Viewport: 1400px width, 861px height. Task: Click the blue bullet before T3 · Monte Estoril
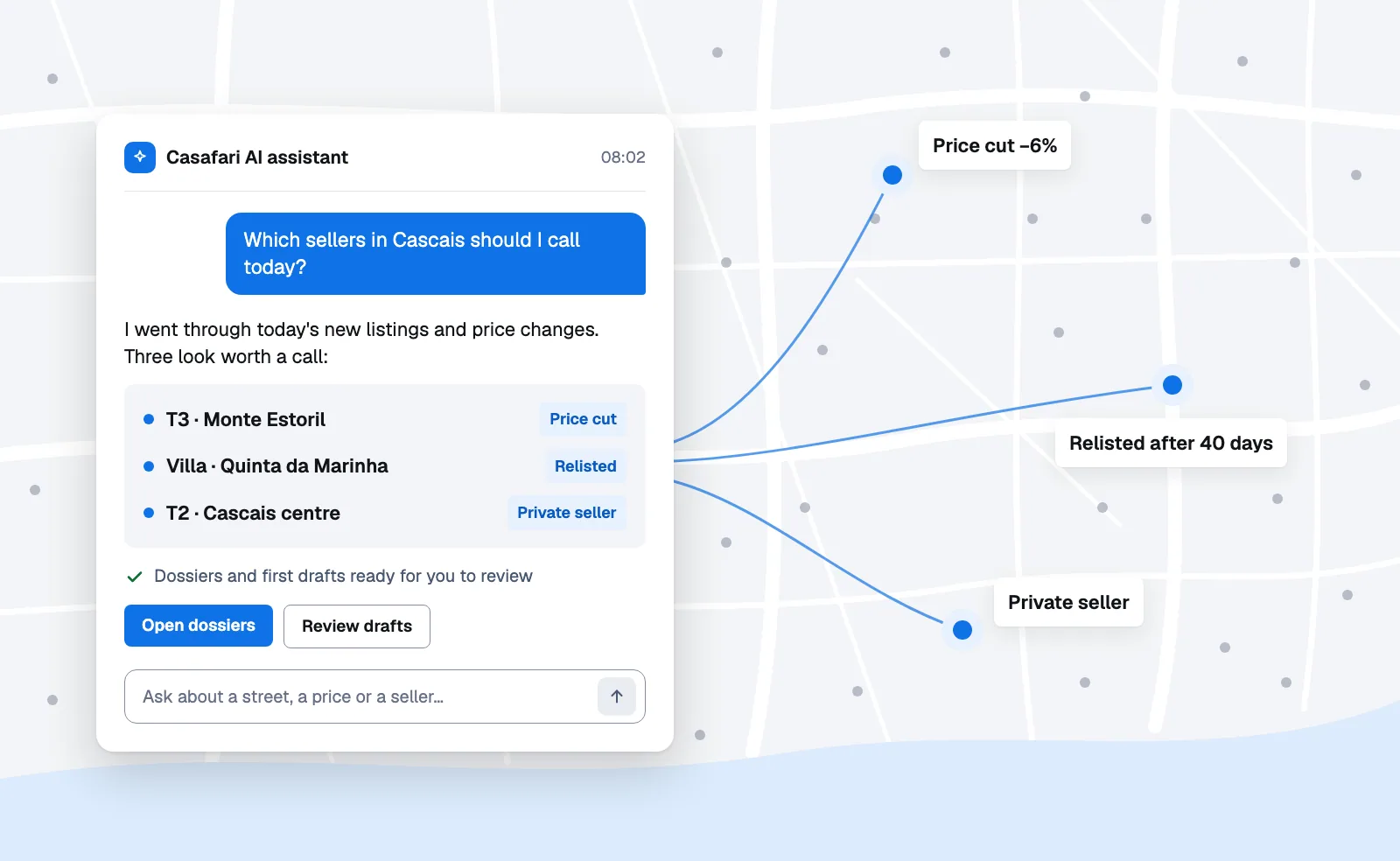coord(149,419)
